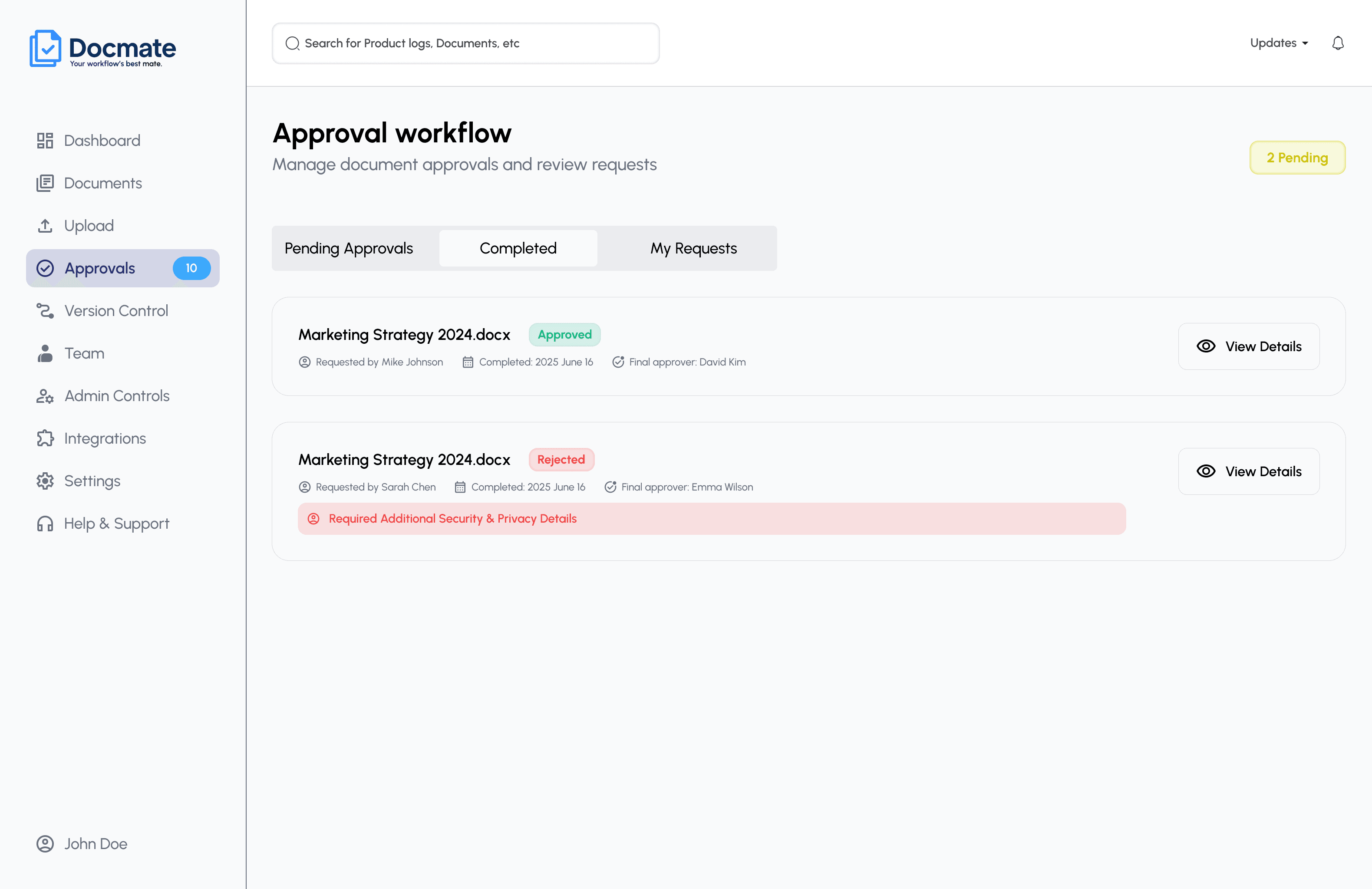Click the Final approver: Emma Wilson text
This screenshot has height=889, width=1372.
coord(687,487)
